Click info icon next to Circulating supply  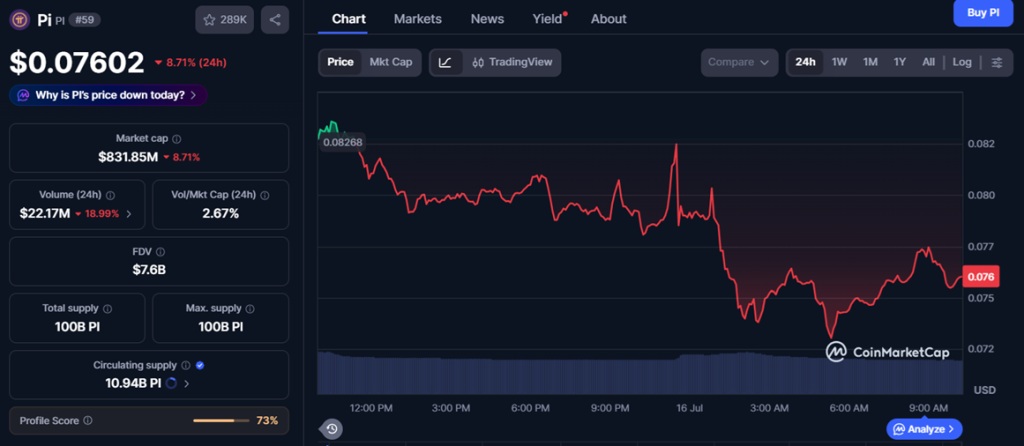point(186,366)
